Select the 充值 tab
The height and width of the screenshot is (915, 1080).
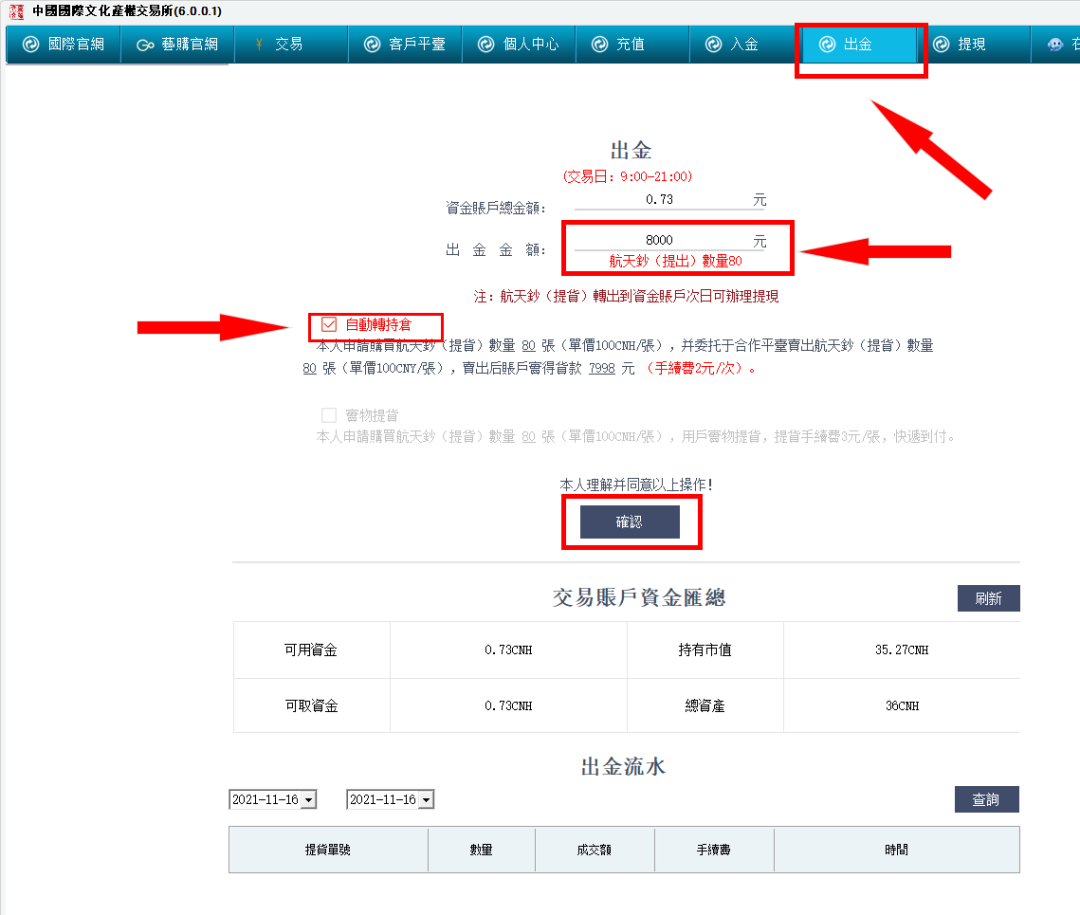632,44
